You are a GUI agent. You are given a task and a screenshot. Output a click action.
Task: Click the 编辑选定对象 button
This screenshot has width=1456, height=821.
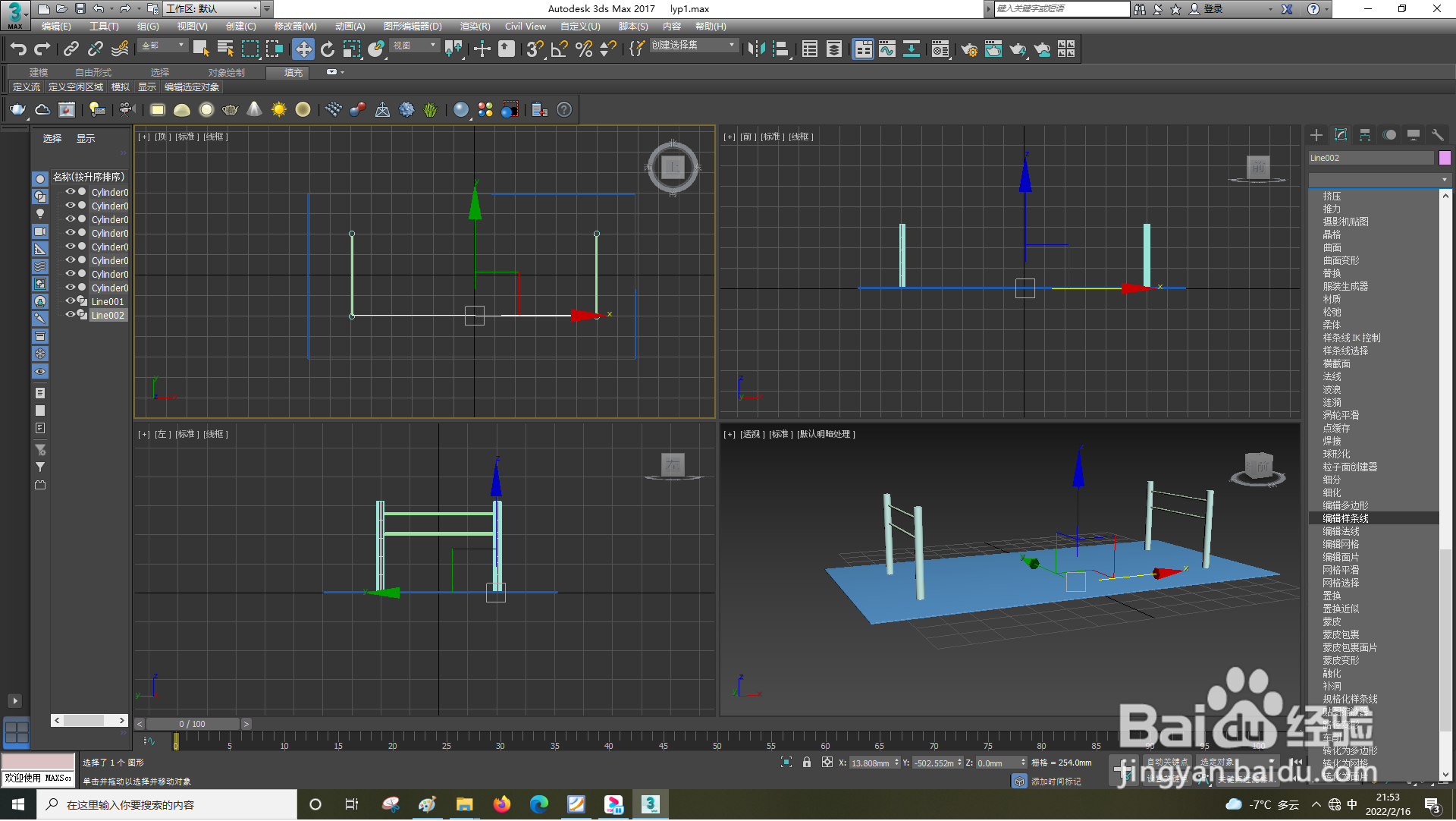pos(192,87)
